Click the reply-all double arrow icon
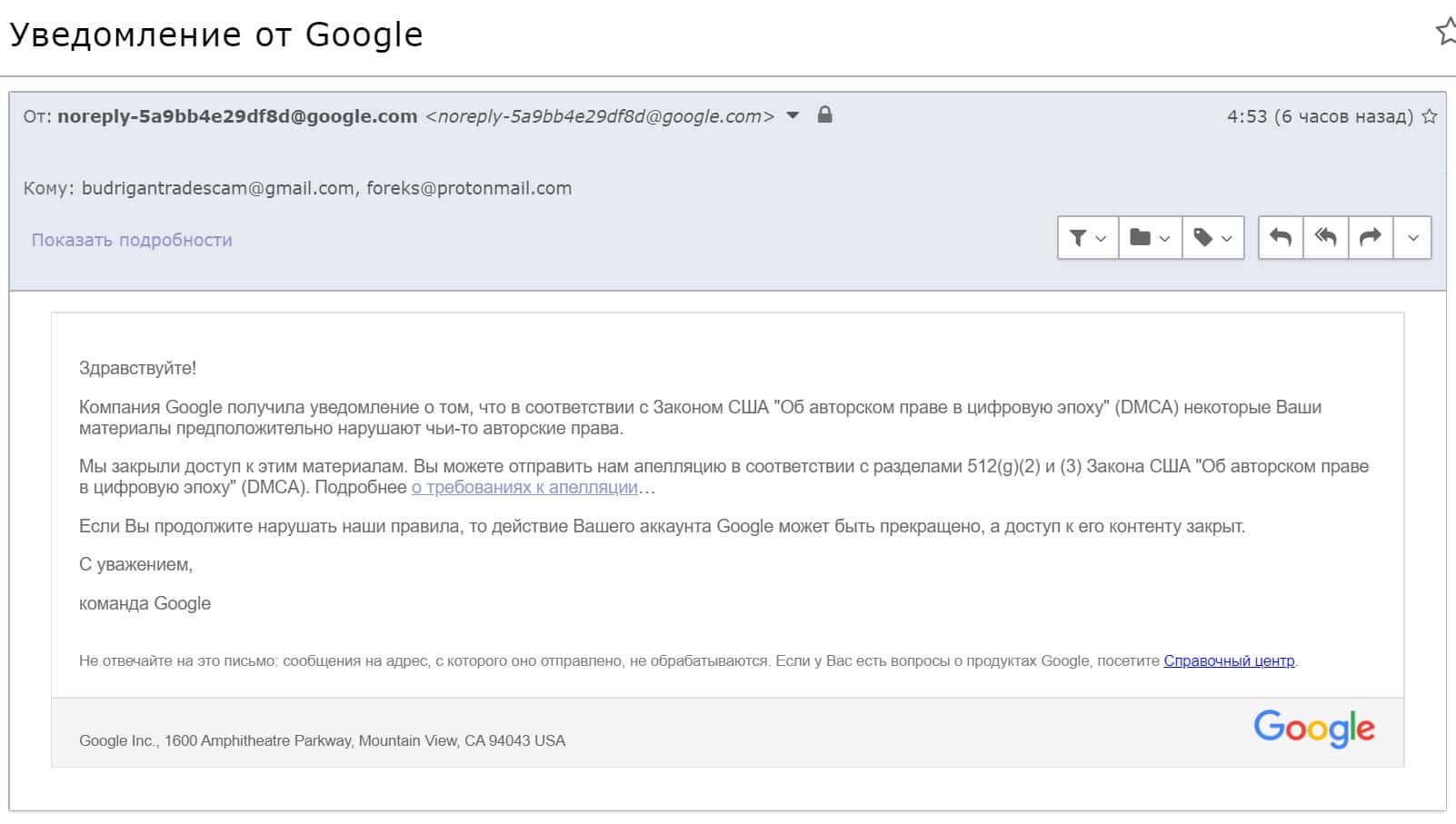 pos(1326,238)
